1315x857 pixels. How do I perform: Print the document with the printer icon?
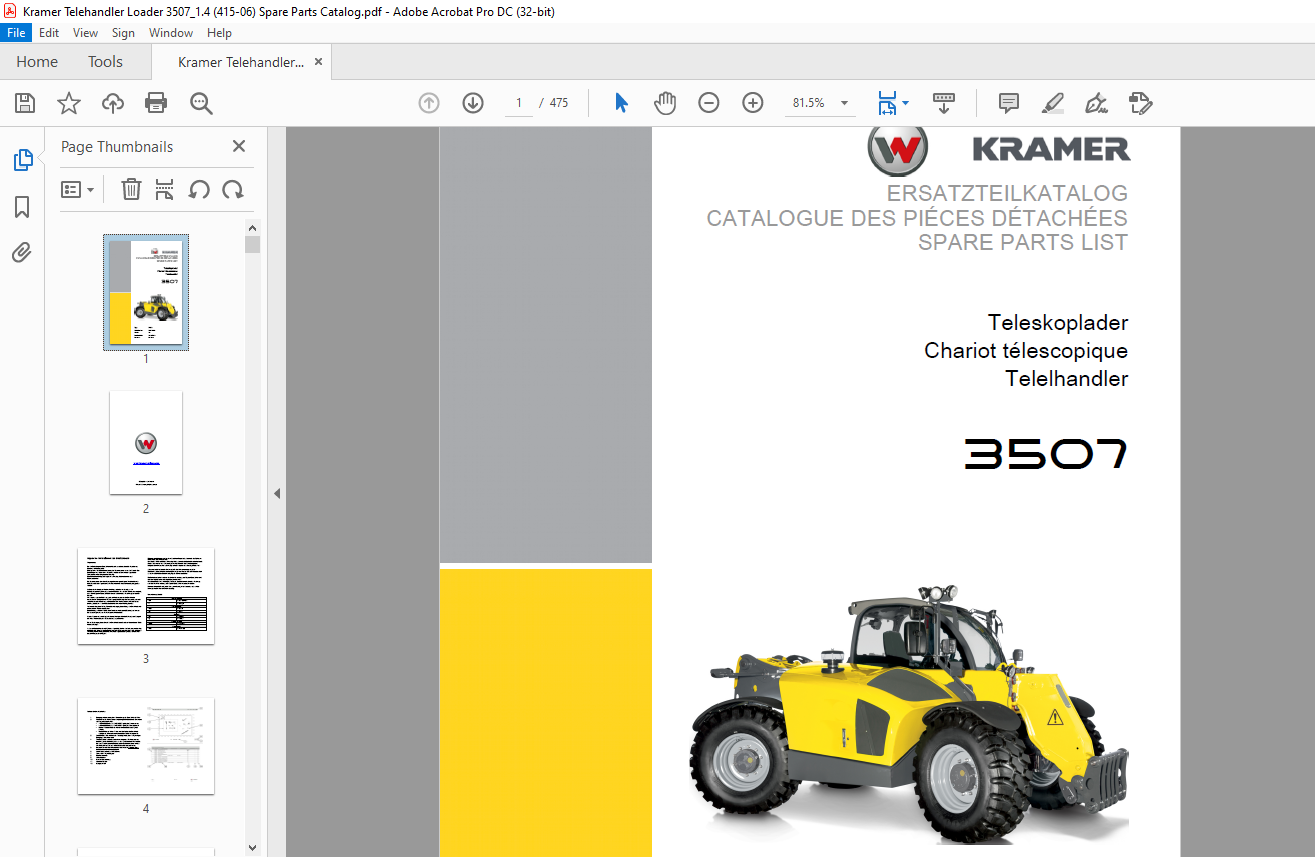(156, 103)
